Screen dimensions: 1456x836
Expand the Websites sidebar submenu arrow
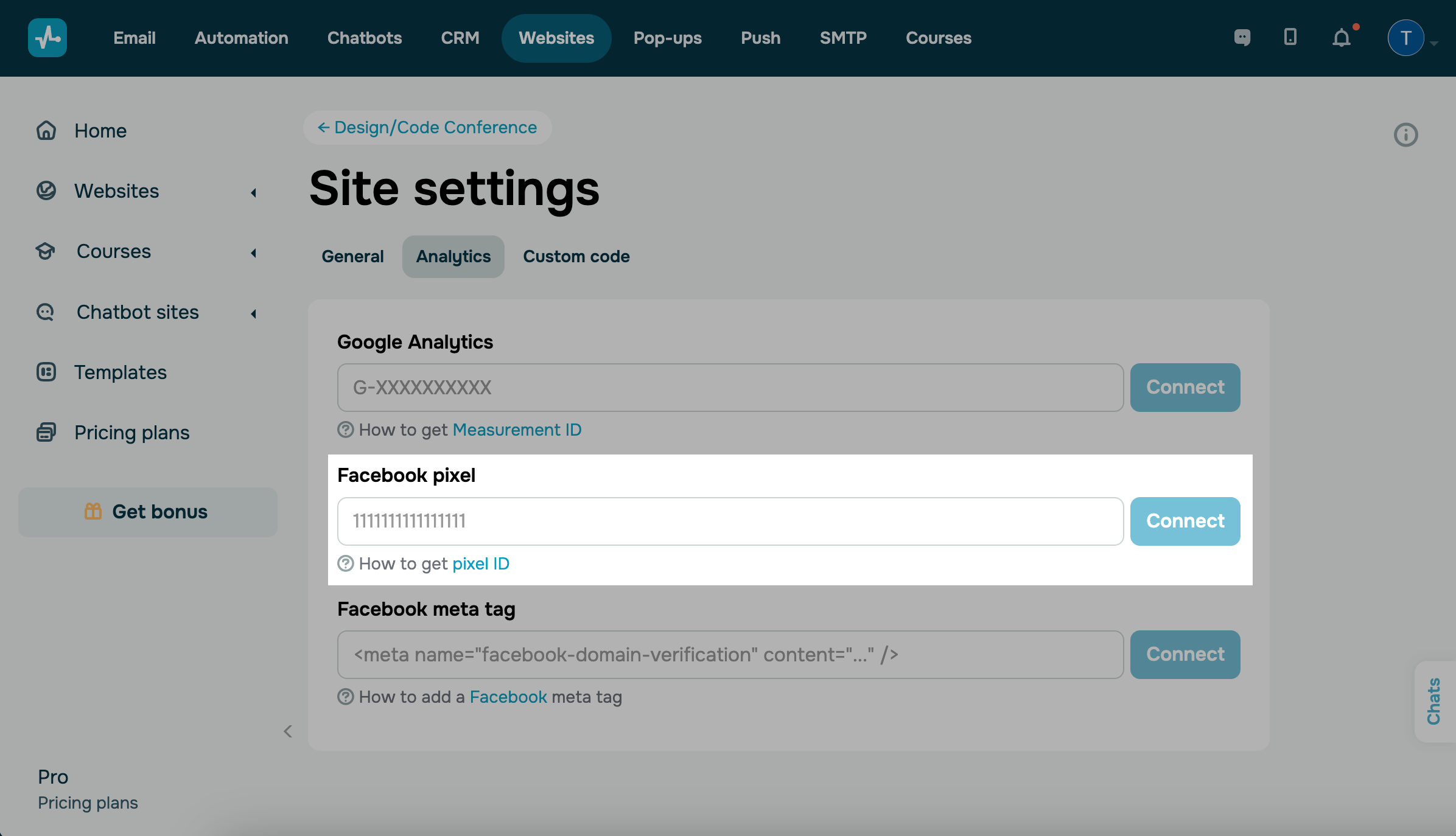click(253, 193)
